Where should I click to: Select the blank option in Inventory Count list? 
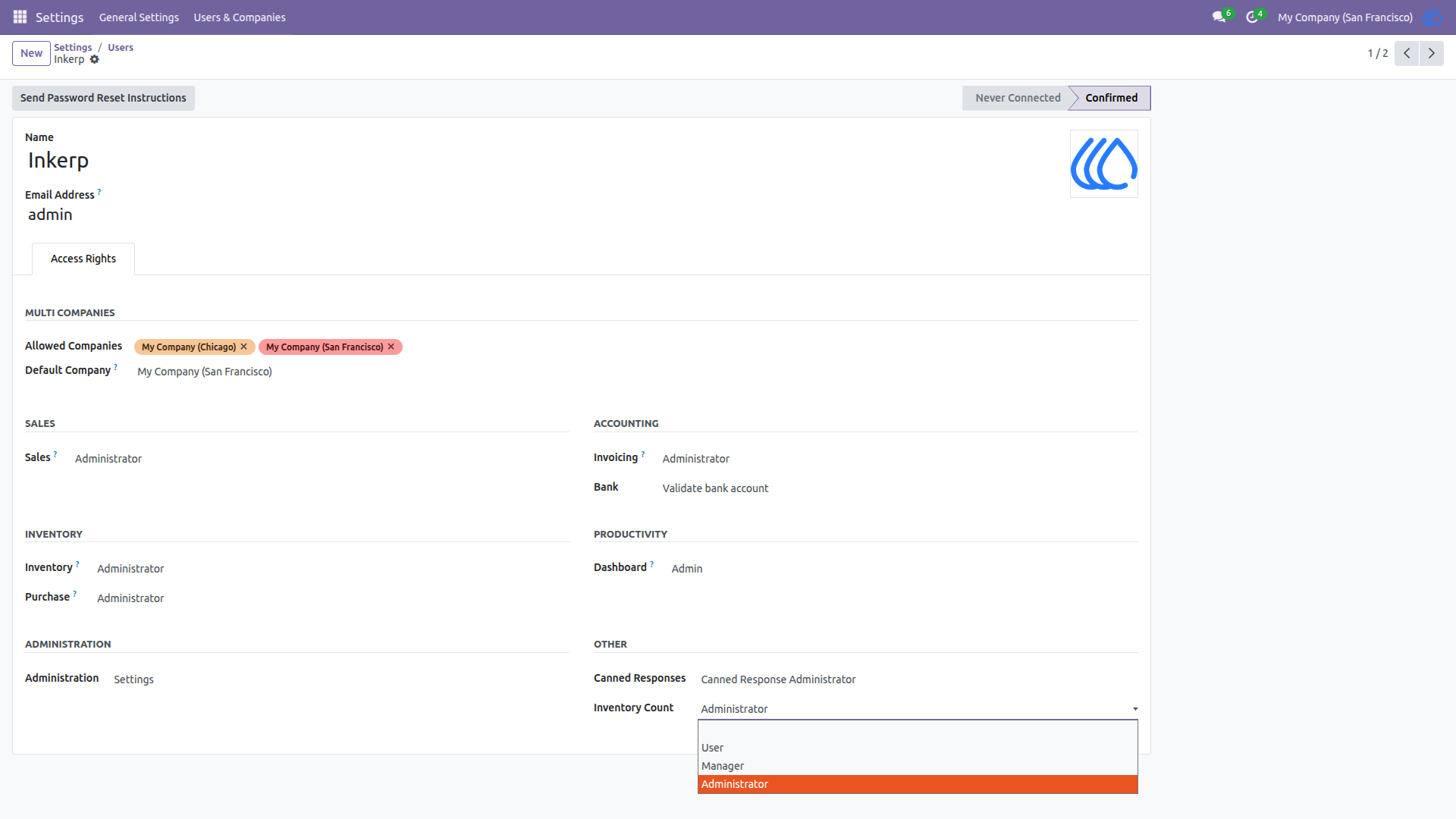click(918, 730)
